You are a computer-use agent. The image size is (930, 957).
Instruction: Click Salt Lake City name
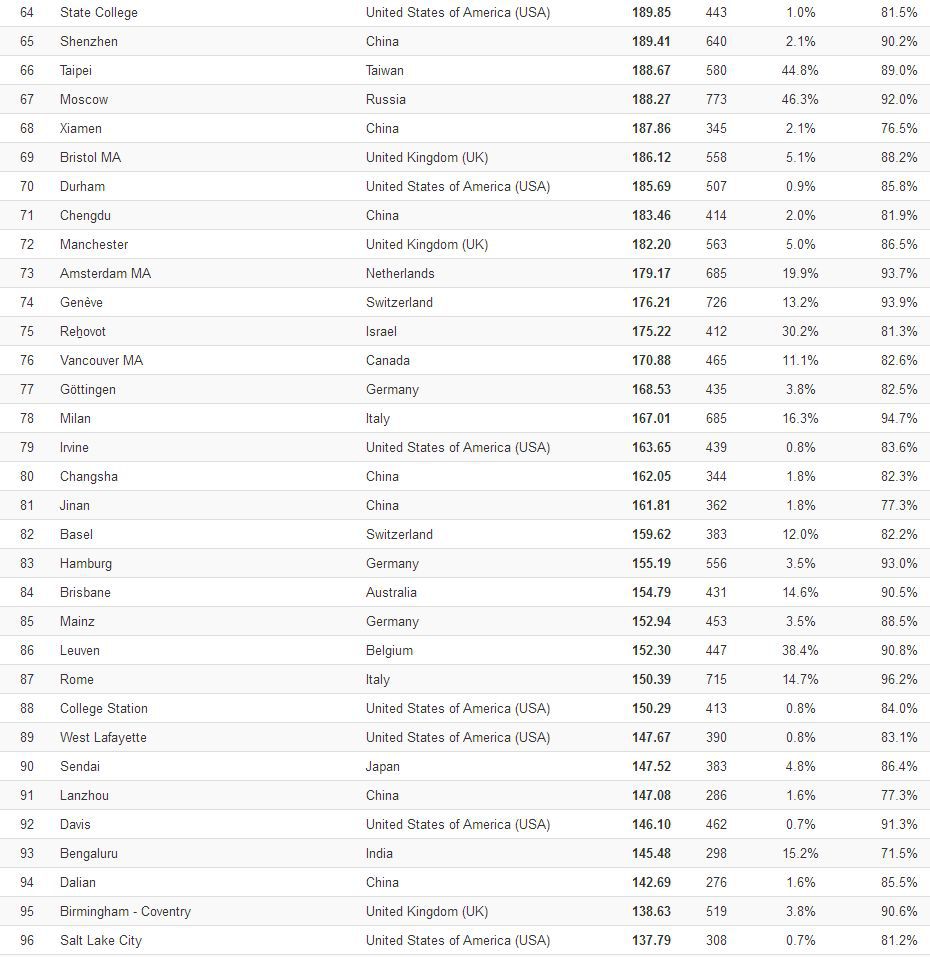pyautogui.click(x=101, y=941)
